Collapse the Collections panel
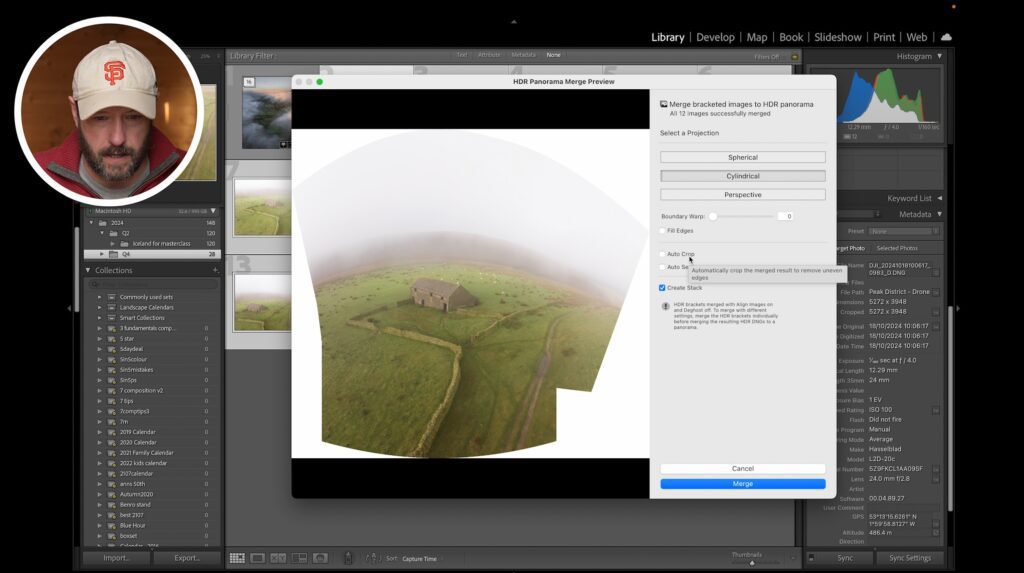 (x=88, y=270)
